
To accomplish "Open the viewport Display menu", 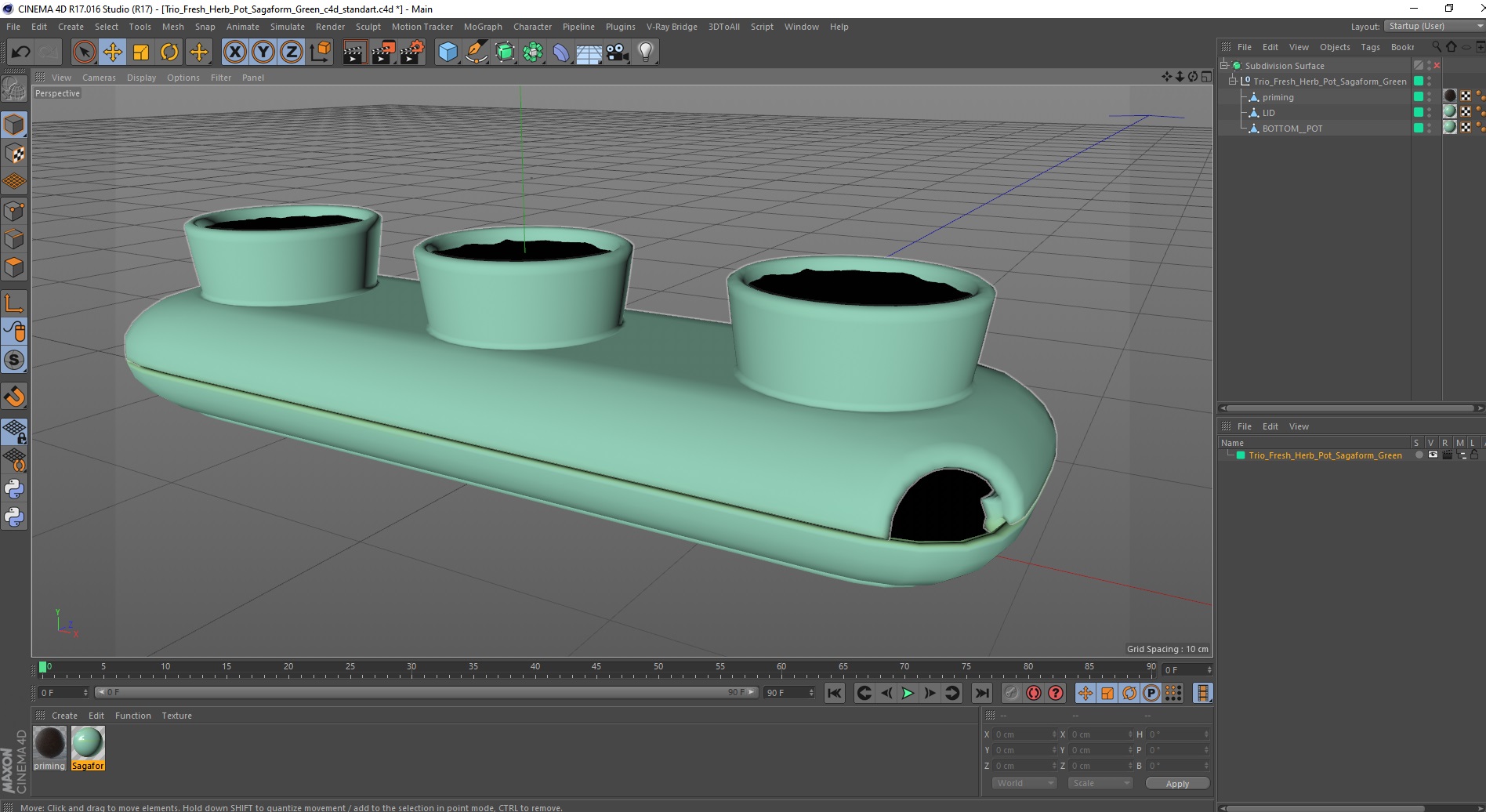I will pyautogui.click(x=141, y=78).
